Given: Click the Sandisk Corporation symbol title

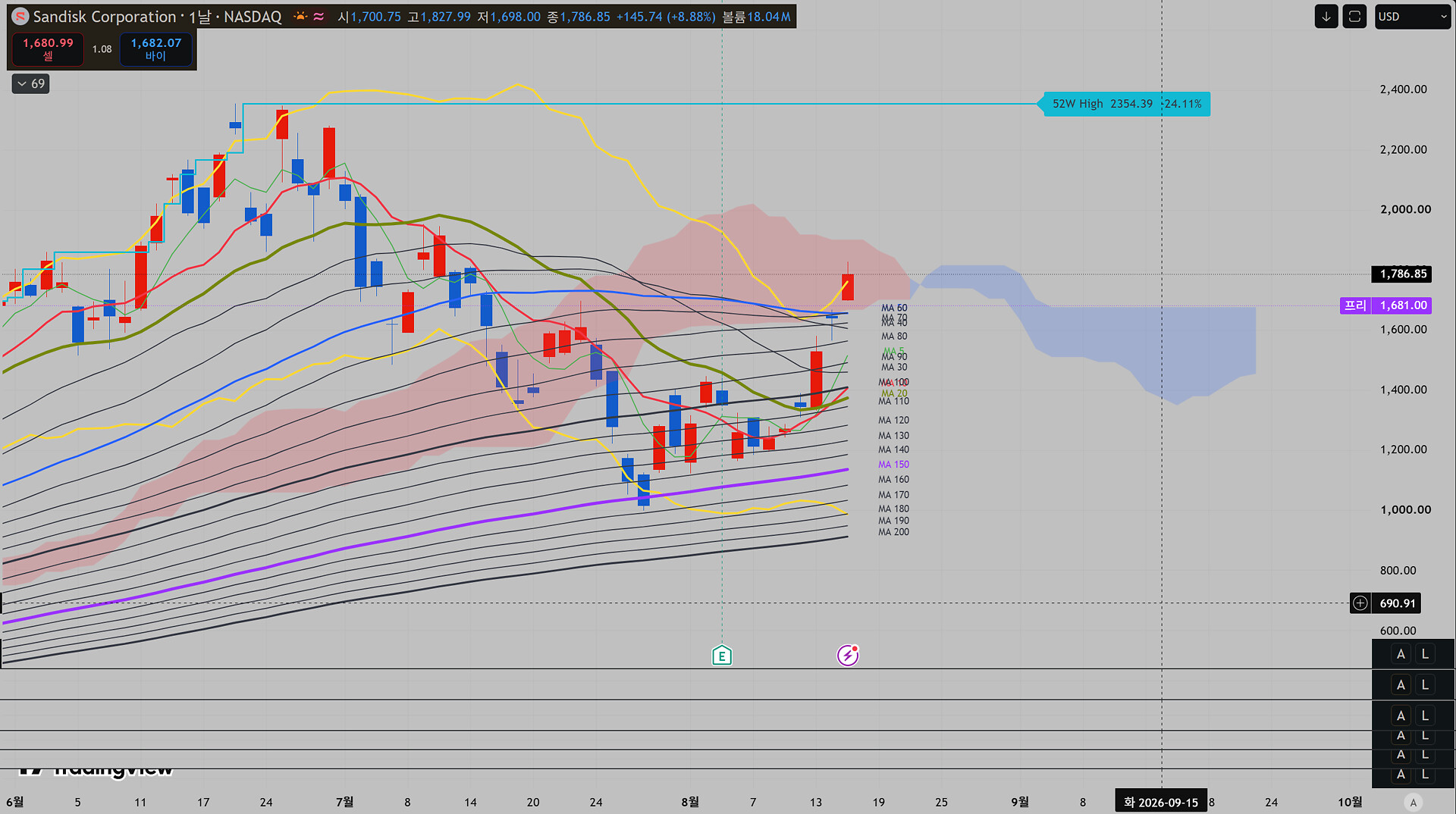Looking at the screenshot, I should coord(104,17).
